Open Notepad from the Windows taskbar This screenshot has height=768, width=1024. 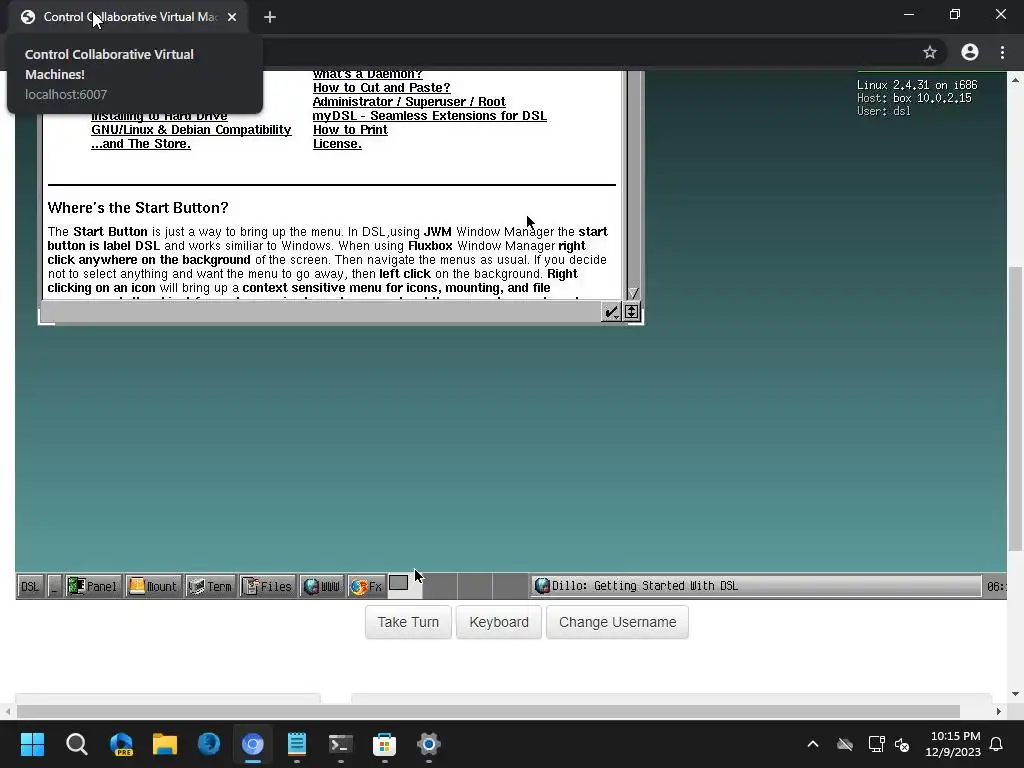coord(296,744)
